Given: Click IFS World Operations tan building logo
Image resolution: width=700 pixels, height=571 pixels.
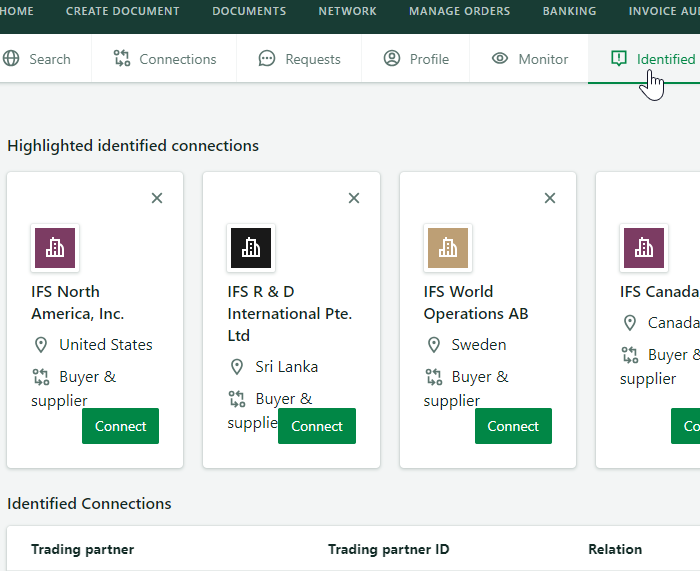Looking at the screenshot, I should [x=448, y=248].
